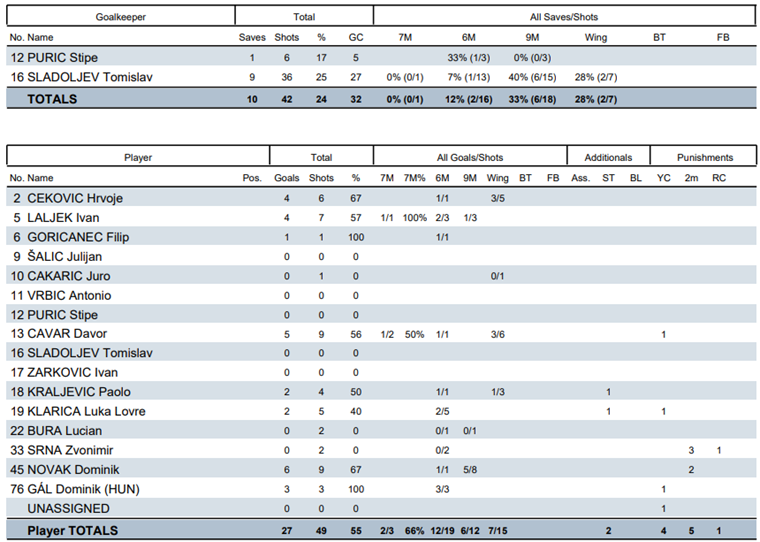Click the 'All Goals/Shots' header

pyautogui.click(x=470, y=158)
